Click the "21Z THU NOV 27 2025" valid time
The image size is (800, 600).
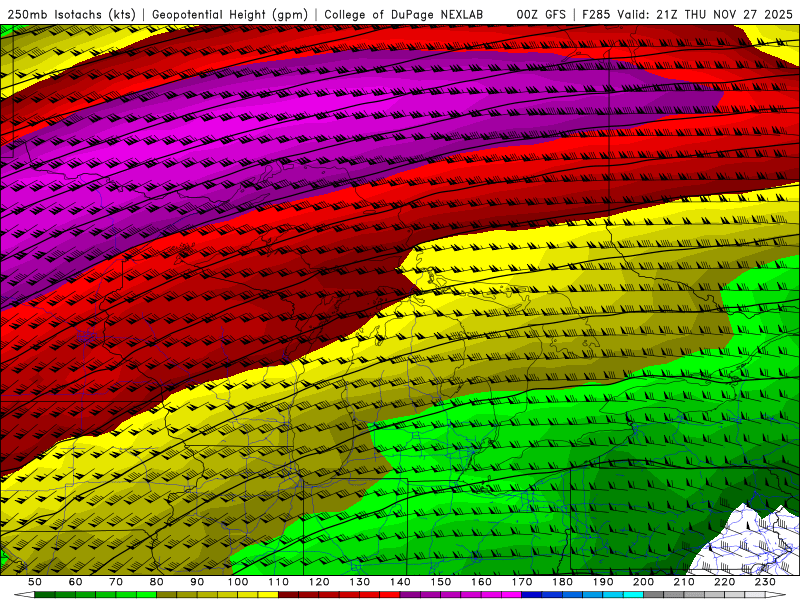point(724,14)
